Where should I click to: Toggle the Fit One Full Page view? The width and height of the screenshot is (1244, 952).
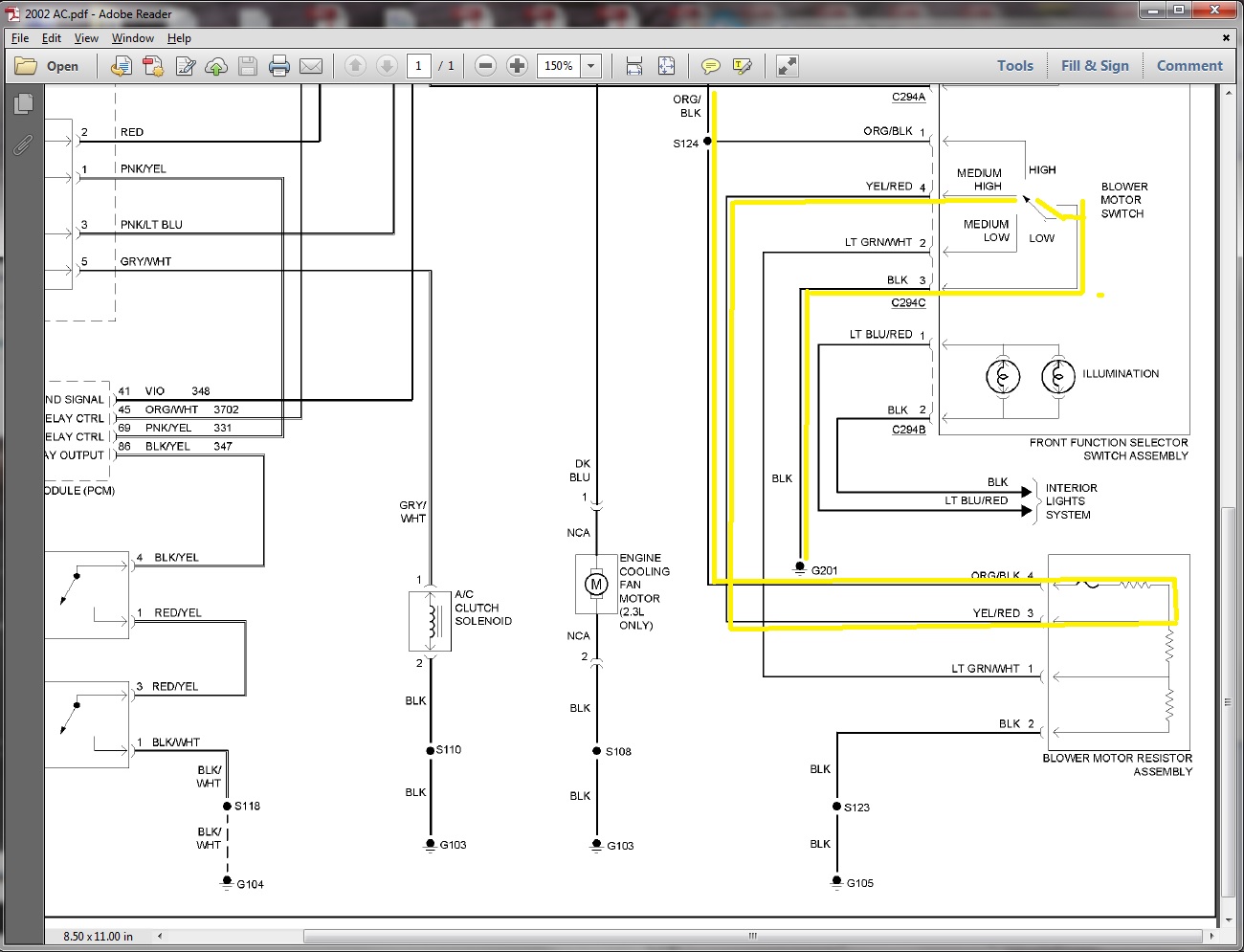[x=666, y=66]
